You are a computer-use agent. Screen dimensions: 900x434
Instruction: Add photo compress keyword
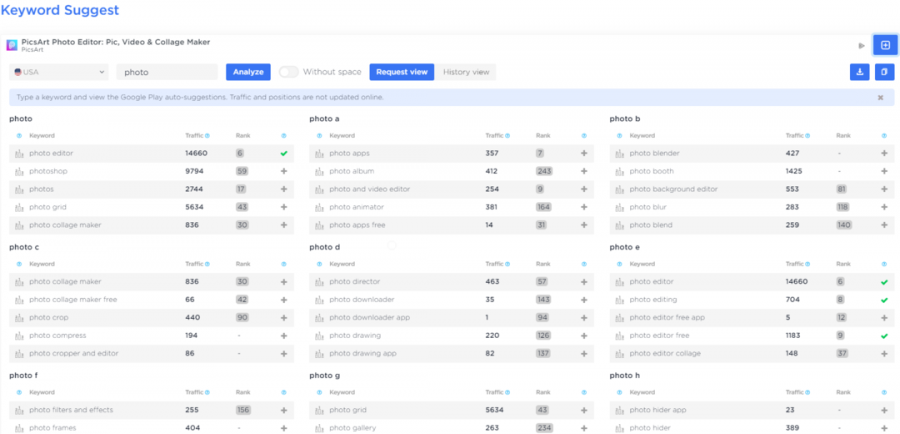[284, 336]
